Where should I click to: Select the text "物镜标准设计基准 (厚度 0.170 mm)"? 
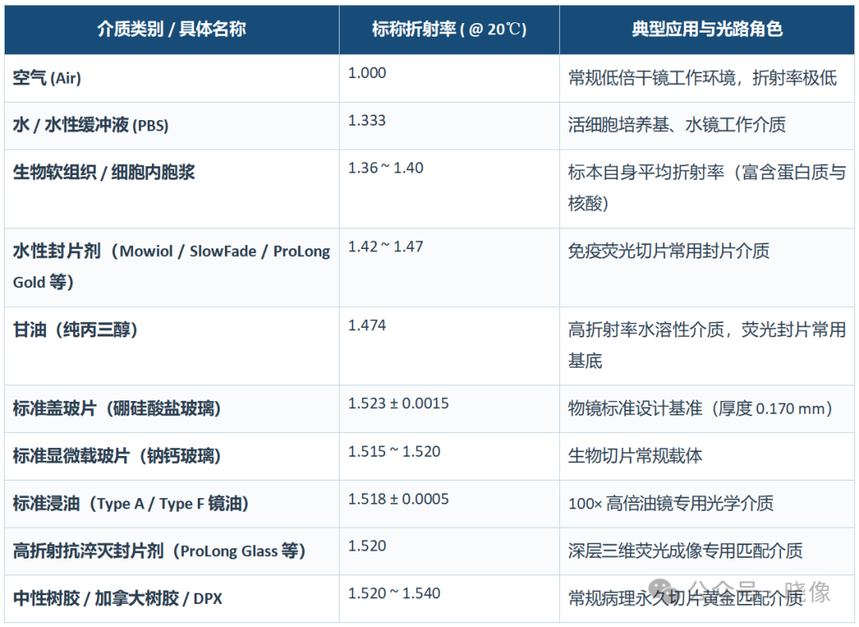pos(700,409)
